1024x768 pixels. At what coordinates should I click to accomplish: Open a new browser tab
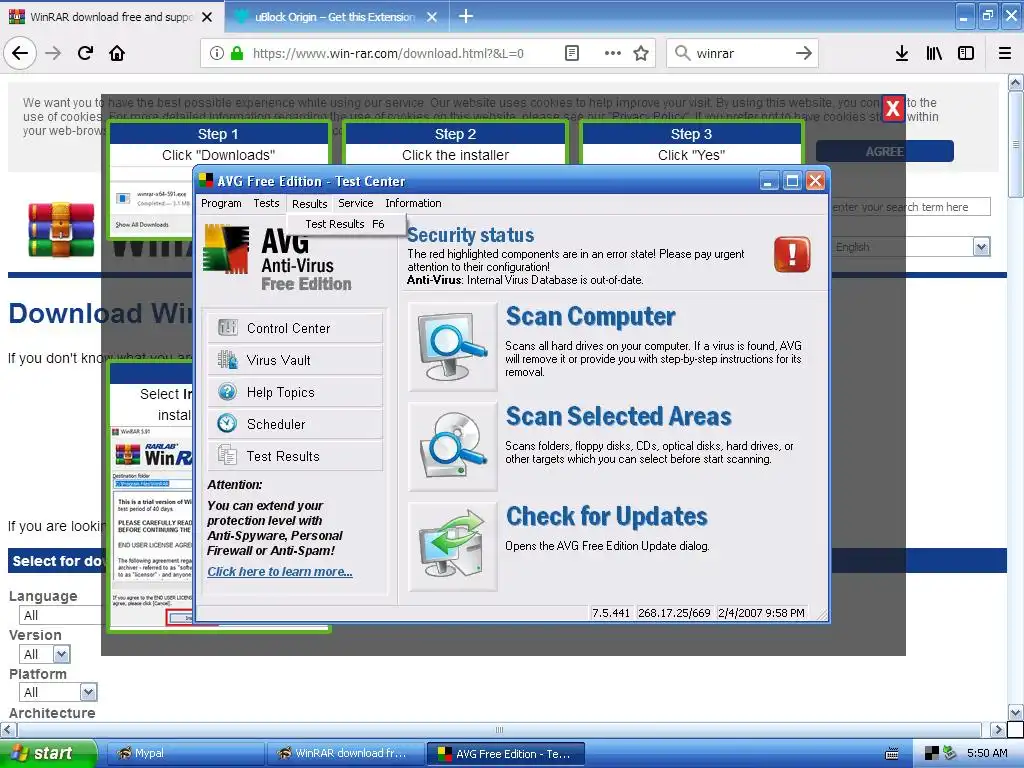coord(466,16)
